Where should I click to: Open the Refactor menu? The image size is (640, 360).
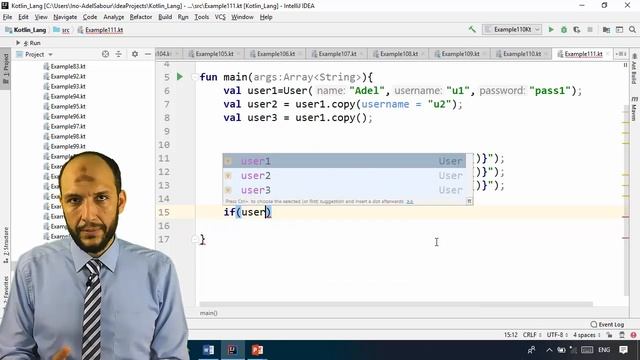coord(141,17)
